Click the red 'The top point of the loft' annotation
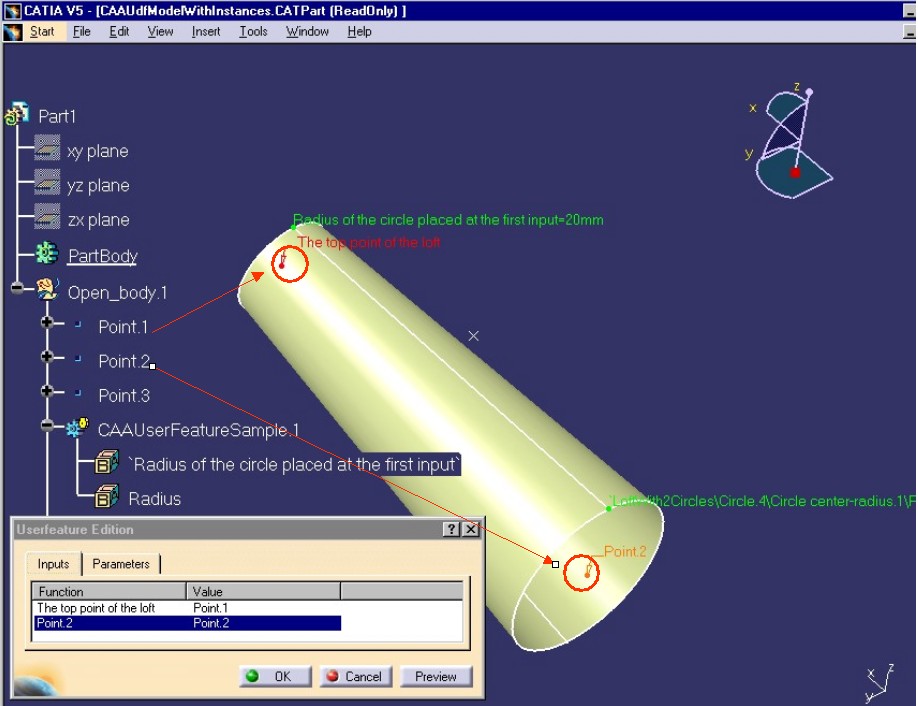 tap(369, 242)
